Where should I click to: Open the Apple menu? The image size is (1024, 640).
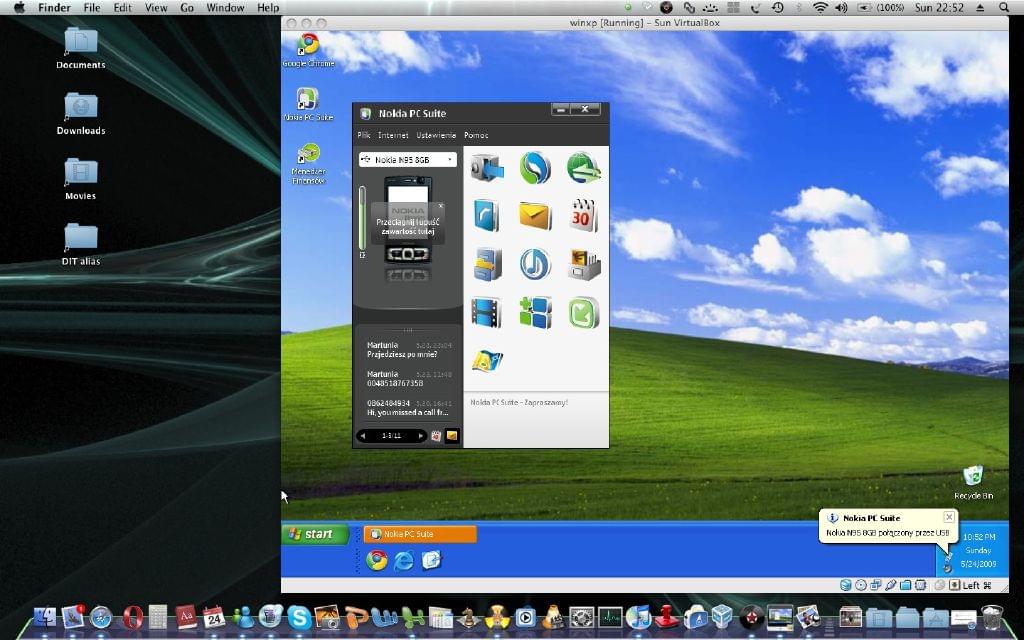[20, 8]
